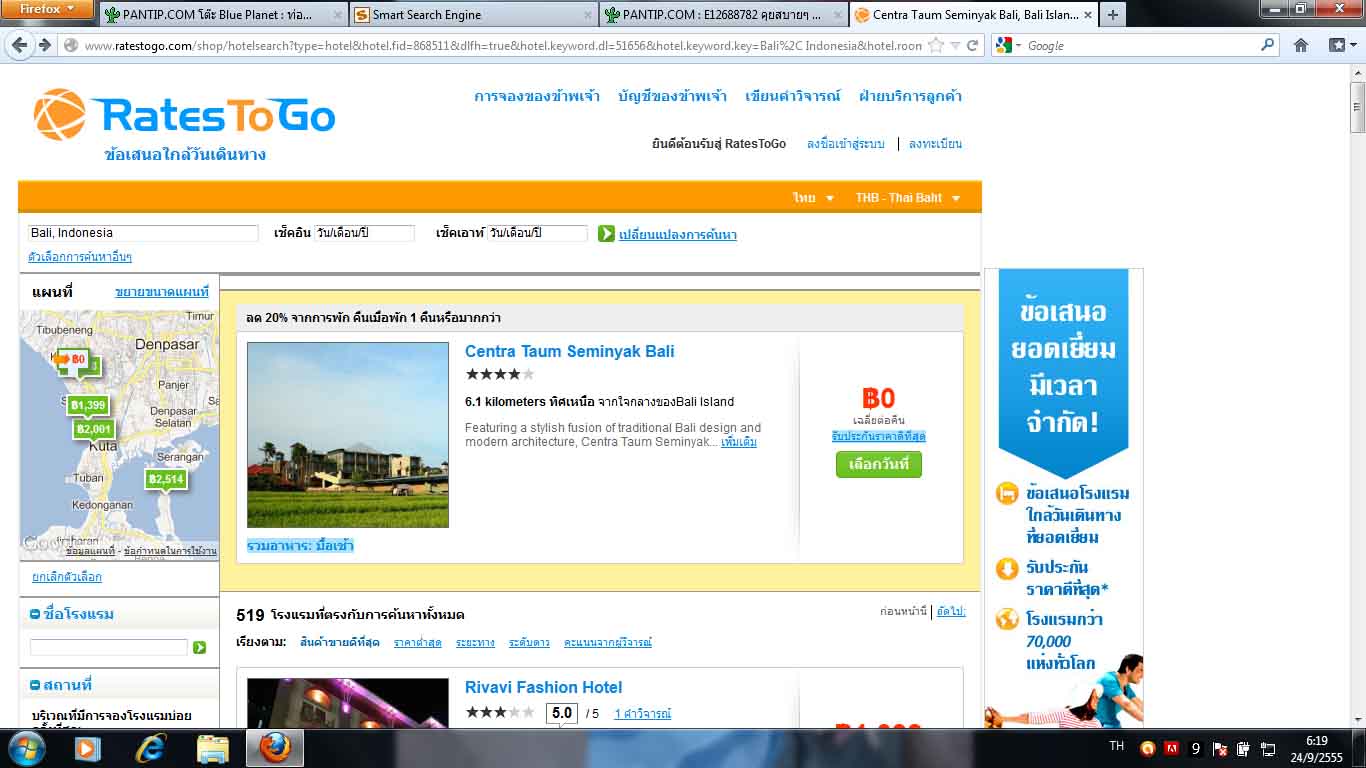This screenshot has height=768, width=1366.
Task: Open the Firefox home page icon
Action: coord(1301,45)
